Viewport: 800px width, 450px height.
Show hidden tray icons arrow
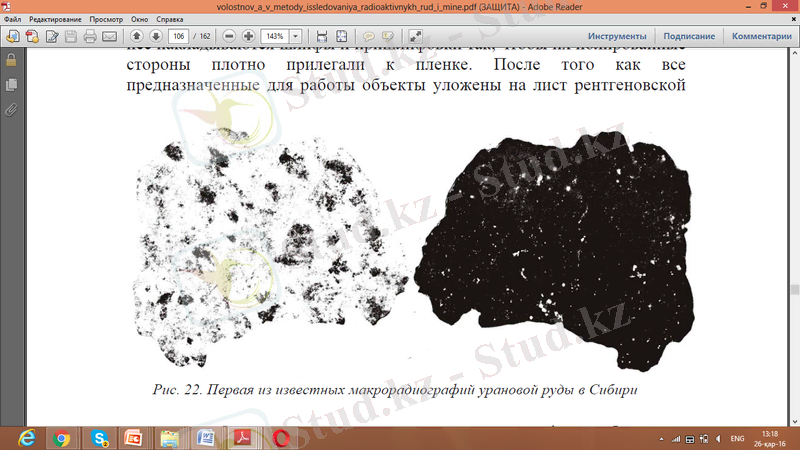(661, 439)
